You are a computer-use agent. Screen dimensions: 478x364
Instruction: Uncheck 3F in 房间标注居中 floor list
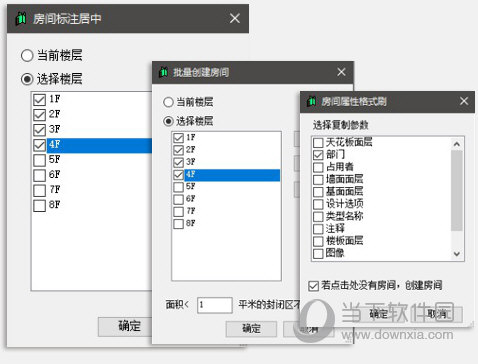pos(39,130)
